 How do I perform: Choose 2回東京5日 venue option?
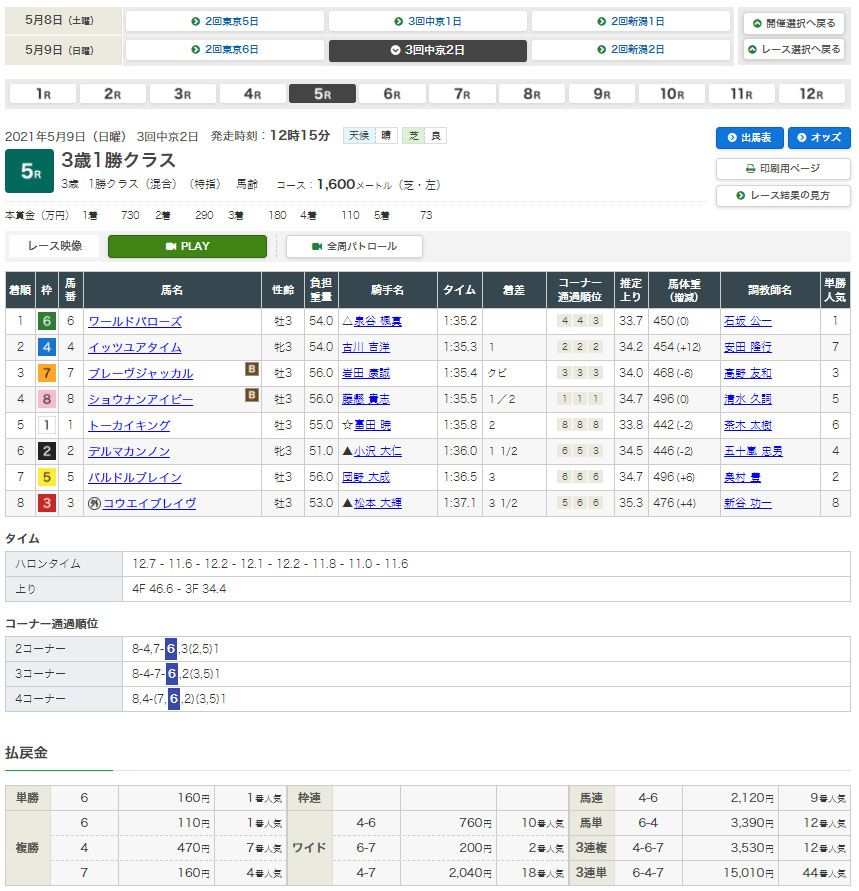224,21
